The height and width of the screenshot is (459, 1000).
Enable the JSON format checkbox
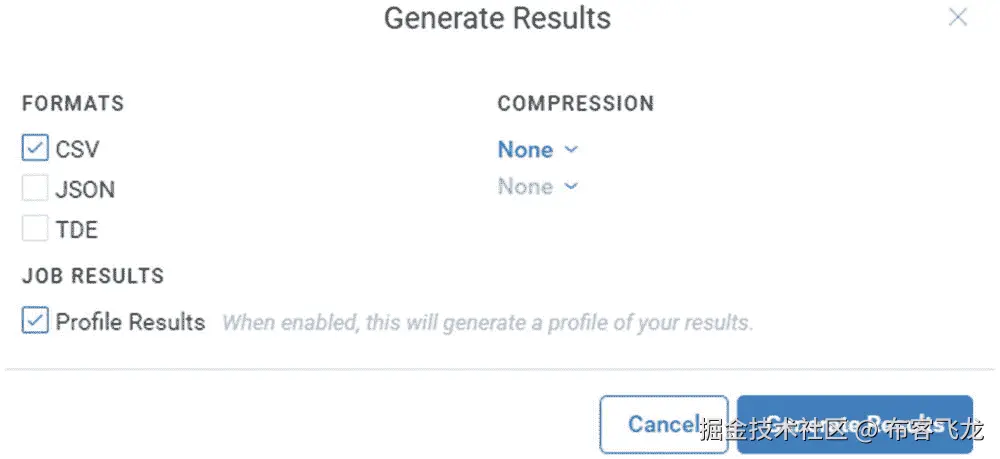(34, 189)
